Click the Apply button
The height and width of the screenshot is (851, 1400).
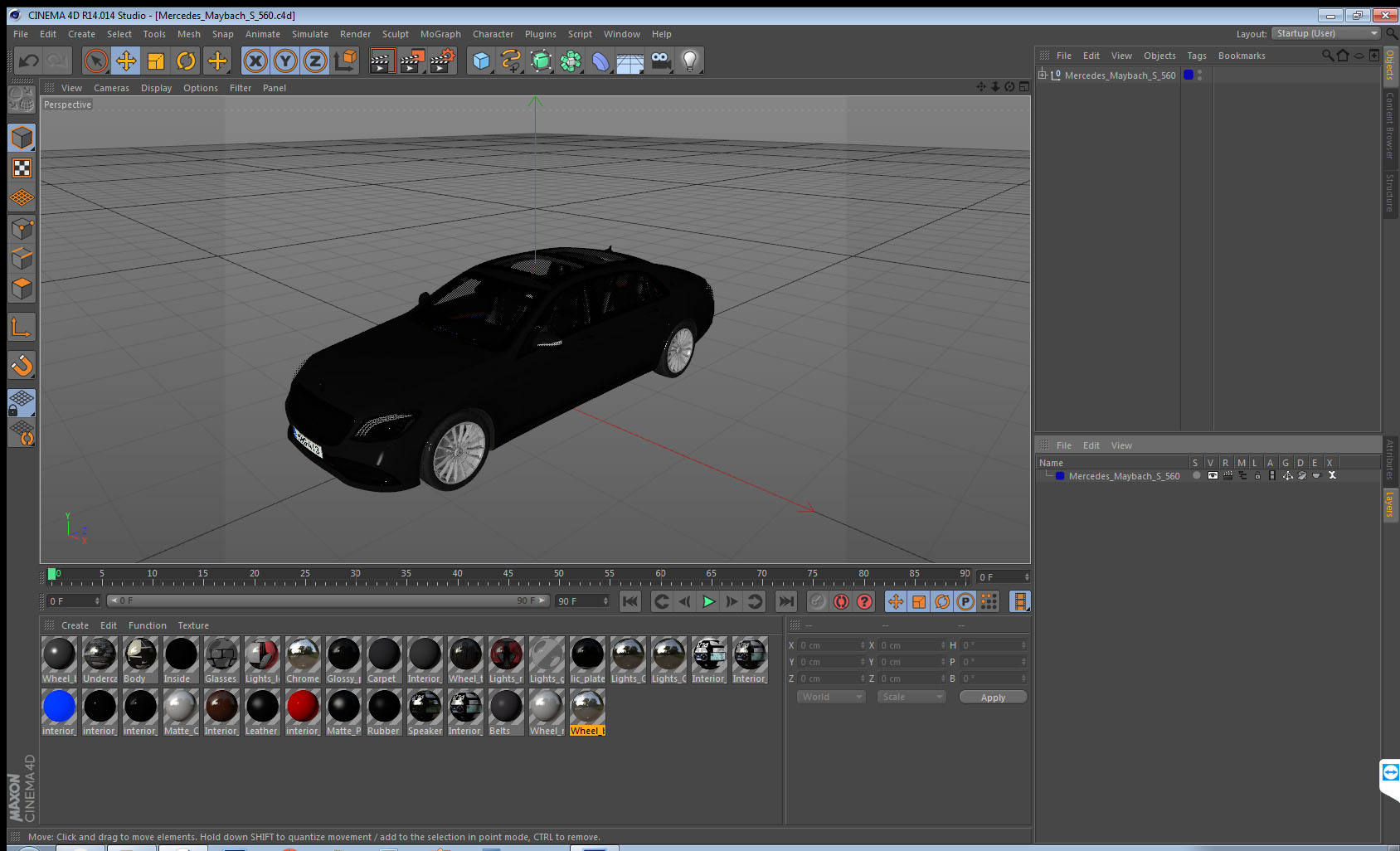tap(993, 698)
